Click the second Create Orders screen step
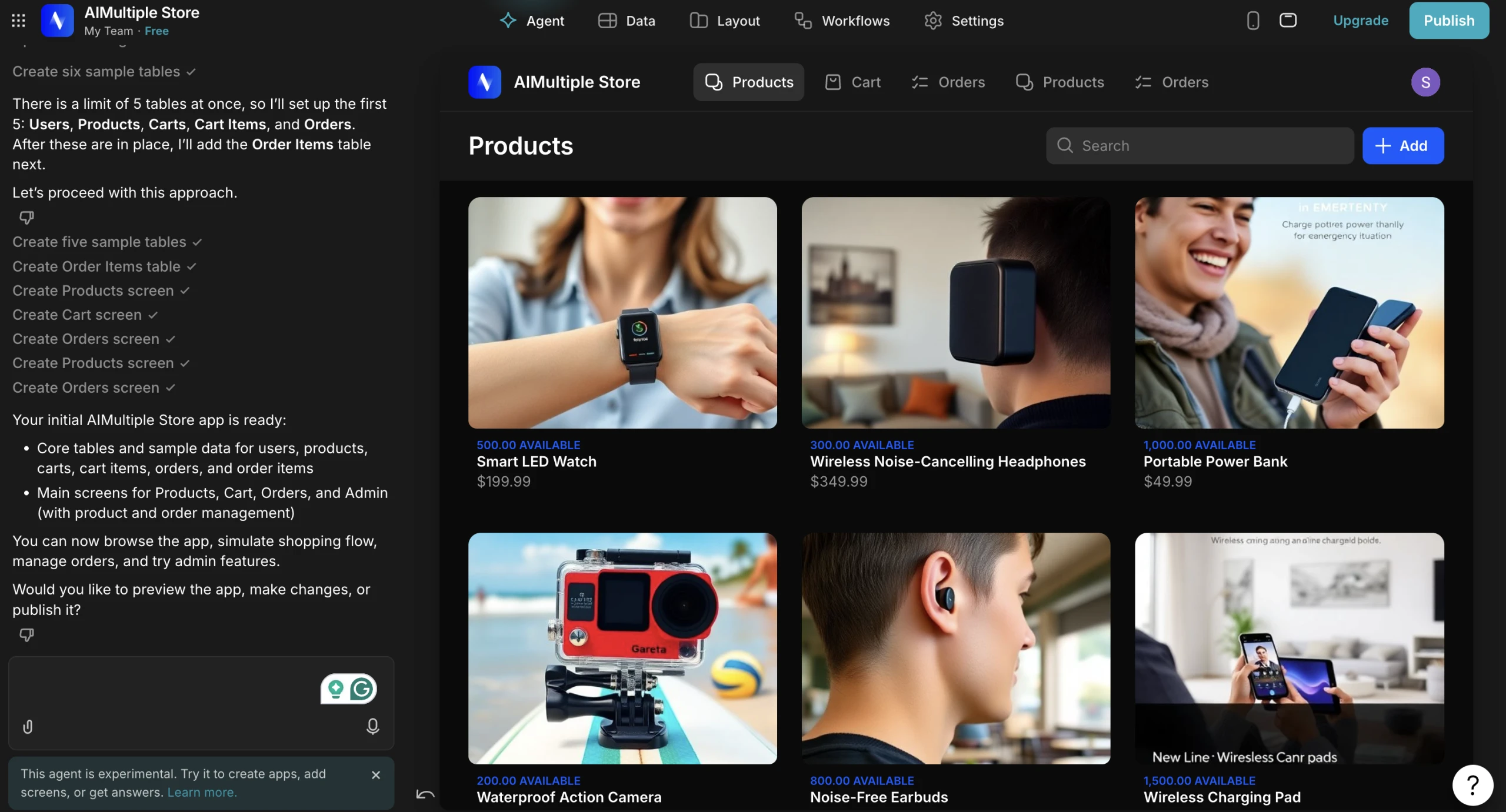The width and height of the screenshot is (1506, 812). 94,388
